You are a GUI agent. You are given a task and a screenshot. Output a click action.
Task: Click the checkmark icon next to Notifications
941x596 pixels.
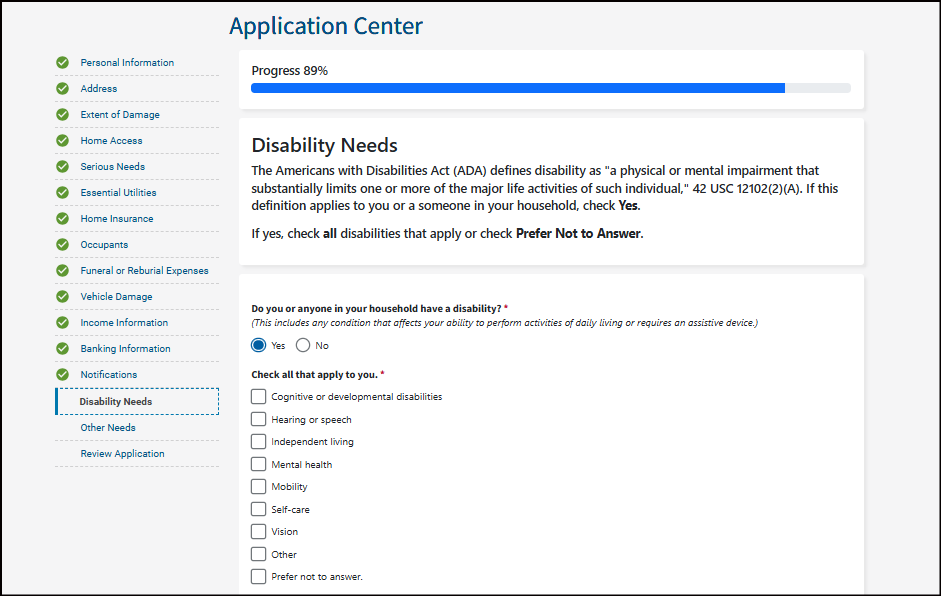[x=63, y=375]
